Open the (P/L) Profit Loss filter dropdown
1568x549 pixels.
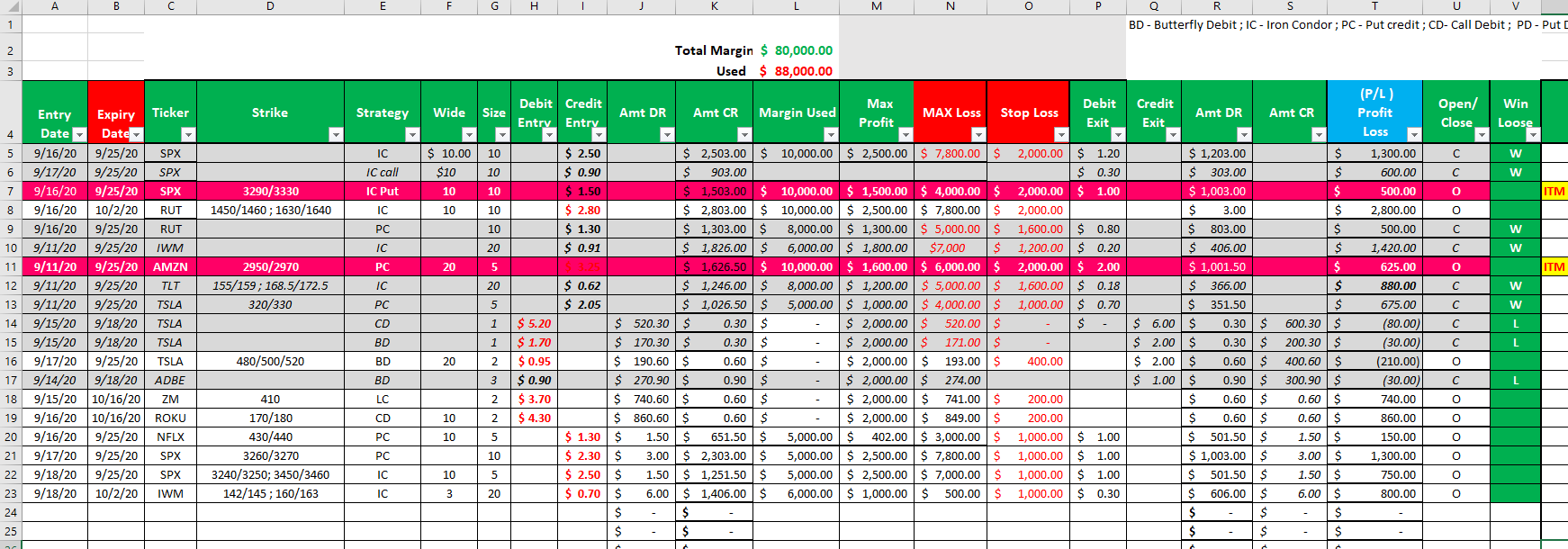click(x=1413, y=134)
